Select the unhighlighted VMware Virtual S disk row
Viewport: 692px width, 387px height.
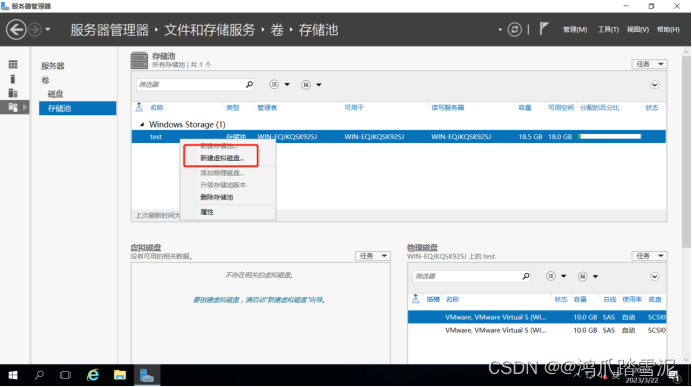click(537, 331)
